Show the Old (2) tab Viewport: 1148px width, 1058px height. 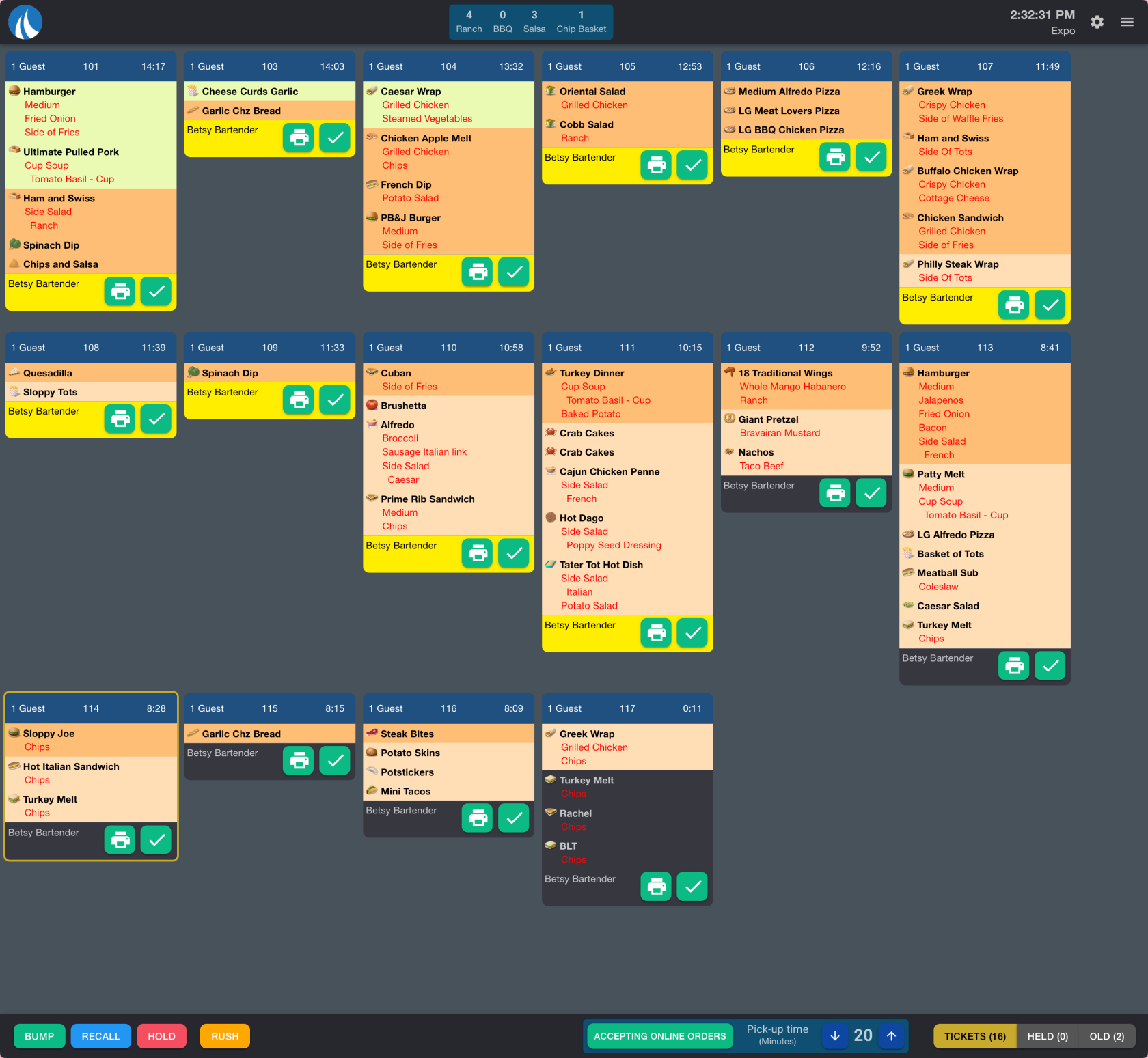[x=1106, y=1036]
